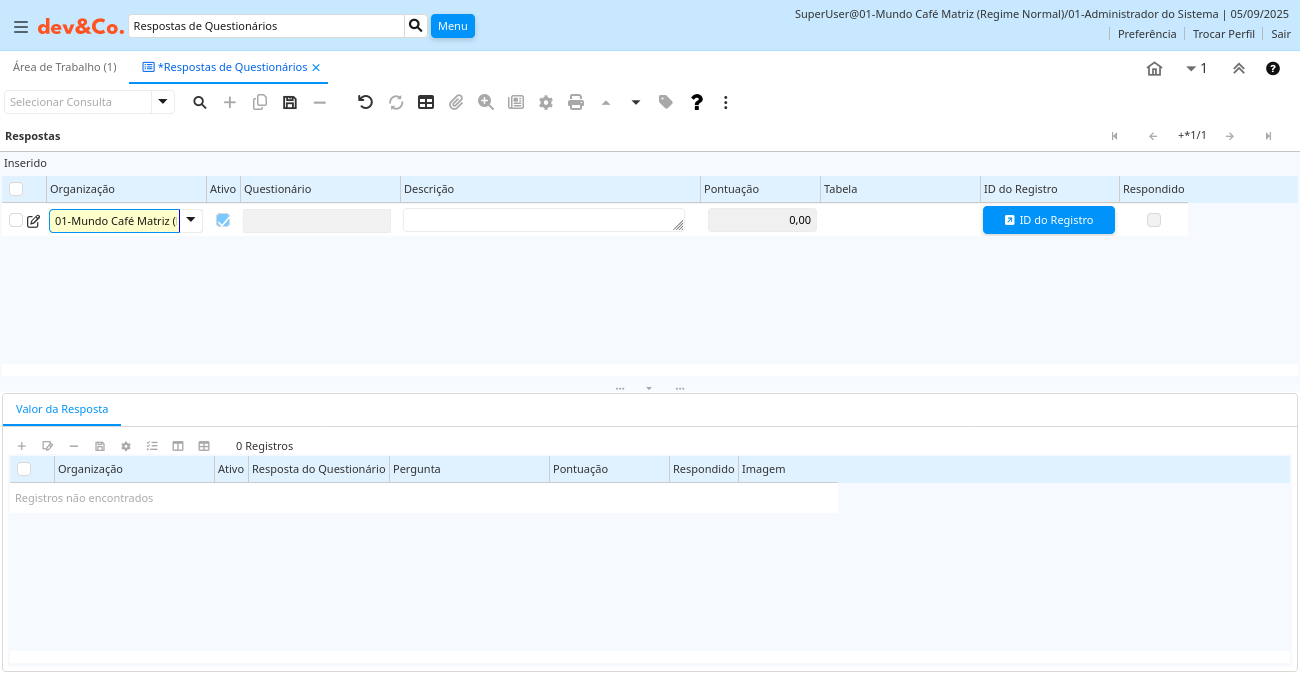
Task: Click into the Descrição text field
Action: [543, 220]
